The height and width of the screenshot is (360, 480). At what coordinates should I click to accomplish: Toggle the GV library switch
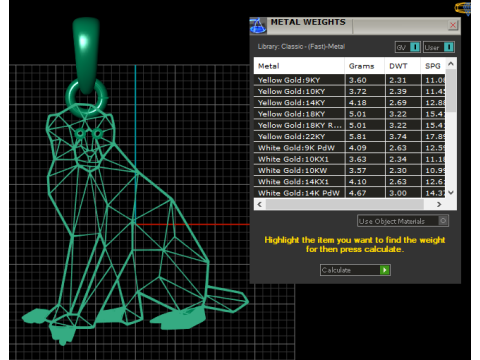pyautogui.click(x=408, y=47)
